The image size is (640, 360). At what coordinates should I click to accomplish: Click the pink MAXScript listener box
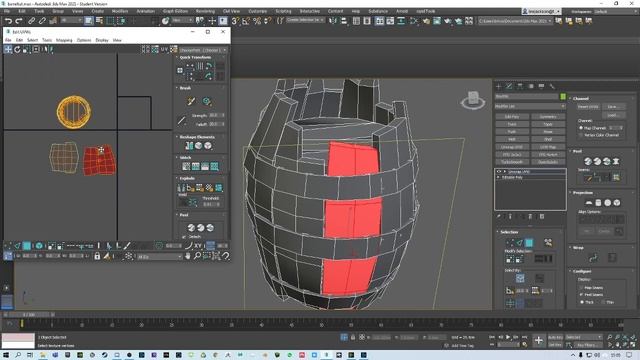tap(18, 338)
